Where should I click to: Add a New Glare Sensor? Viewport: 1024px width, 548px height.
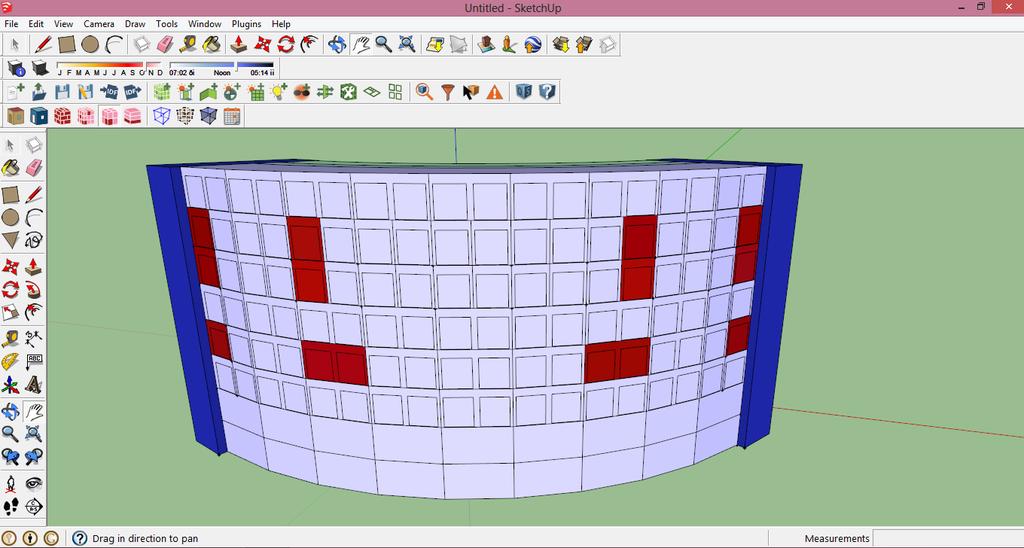[x=302, y=92]
